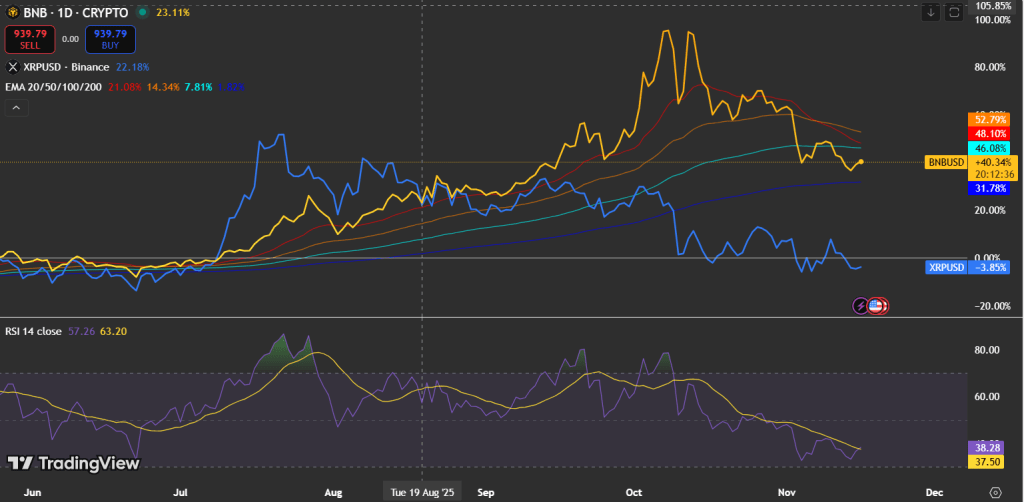Click the purple 57.26 RSI value
This screenshot has height=502, width=1024.
[x=80, y=332]
